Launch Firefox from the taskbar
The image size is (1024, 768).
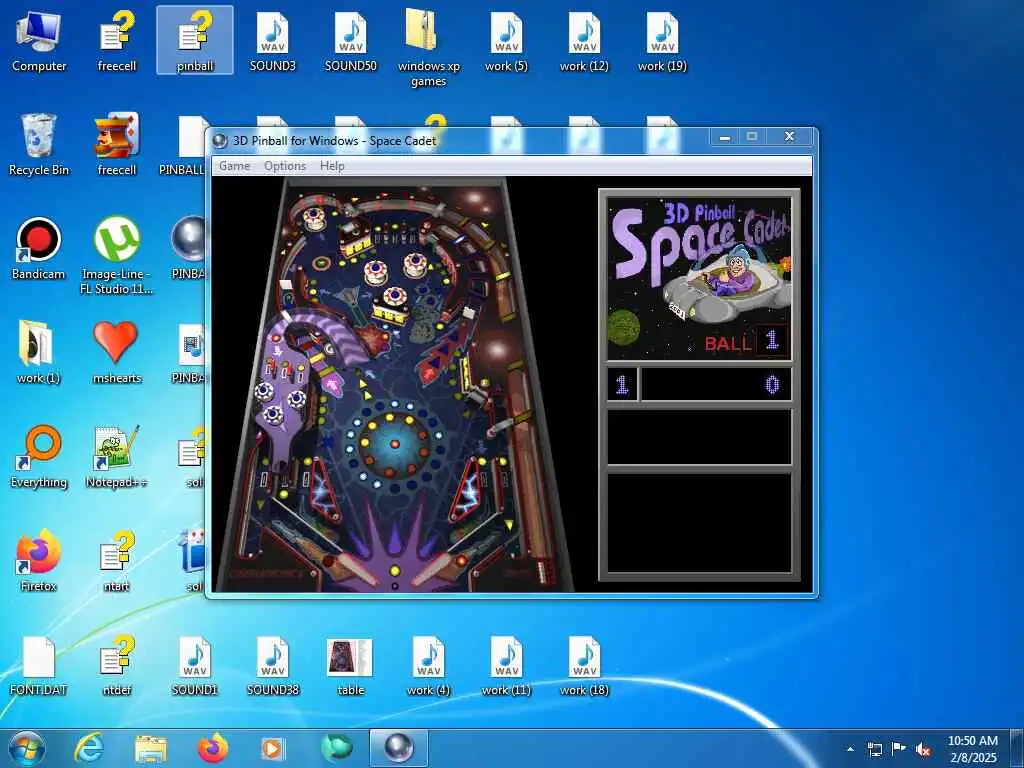point(213,748)
